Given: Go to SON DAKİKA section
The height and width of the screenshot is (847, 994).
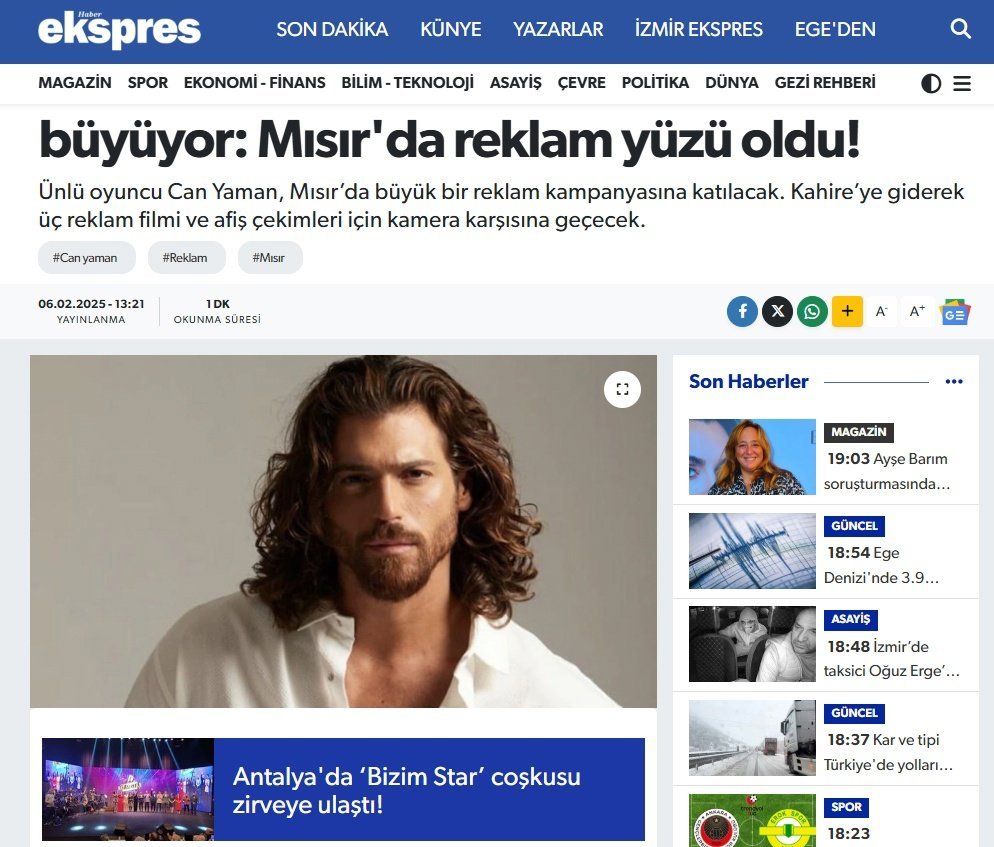Looking at the screenshot, I should click(x=332, y=29).
